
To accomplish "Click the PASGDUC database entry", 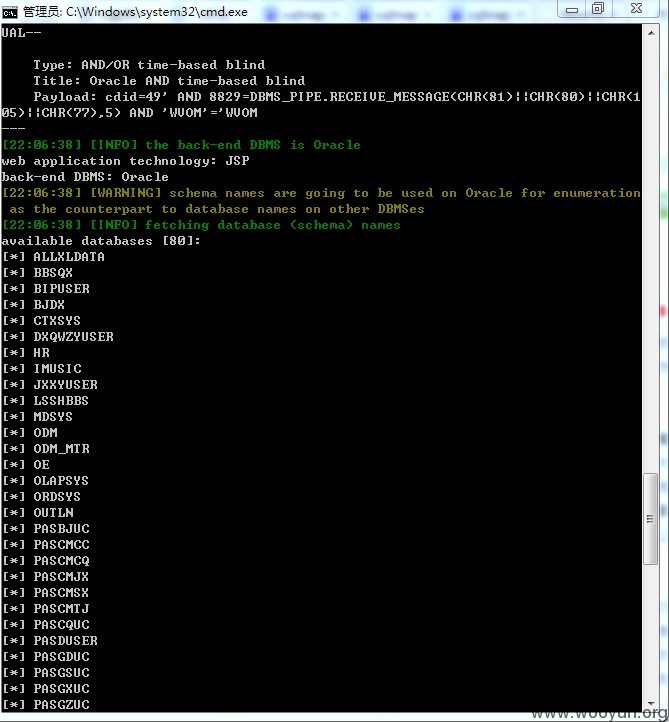I will point(46,657).
